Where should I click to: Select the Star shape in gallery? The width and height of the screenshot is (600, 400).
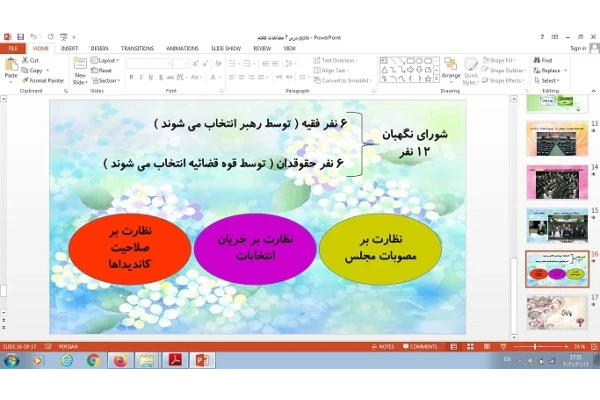coord(428,78)
